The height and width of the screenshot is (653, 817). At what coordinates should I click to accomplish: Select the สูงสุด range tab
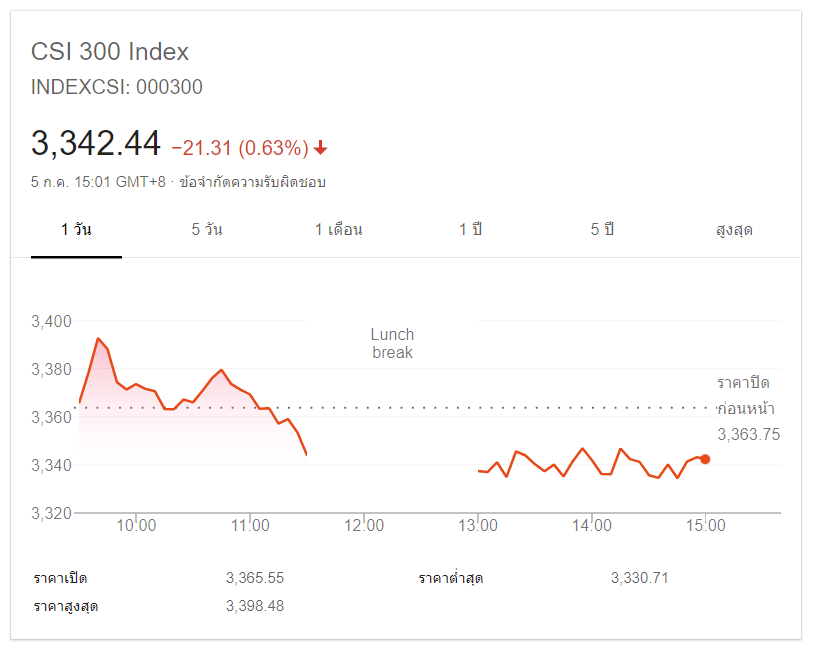tap(734, 230)
